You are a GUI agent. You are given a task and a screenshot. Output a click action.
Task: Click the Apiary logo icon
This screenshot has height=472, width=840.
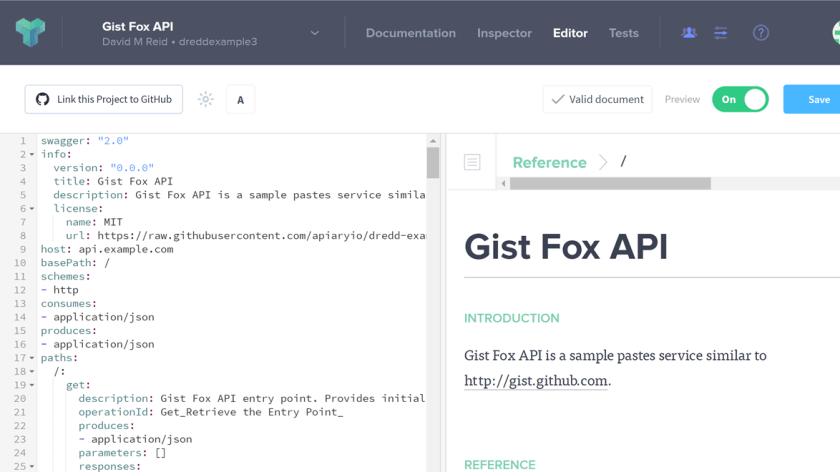(30, 32)
